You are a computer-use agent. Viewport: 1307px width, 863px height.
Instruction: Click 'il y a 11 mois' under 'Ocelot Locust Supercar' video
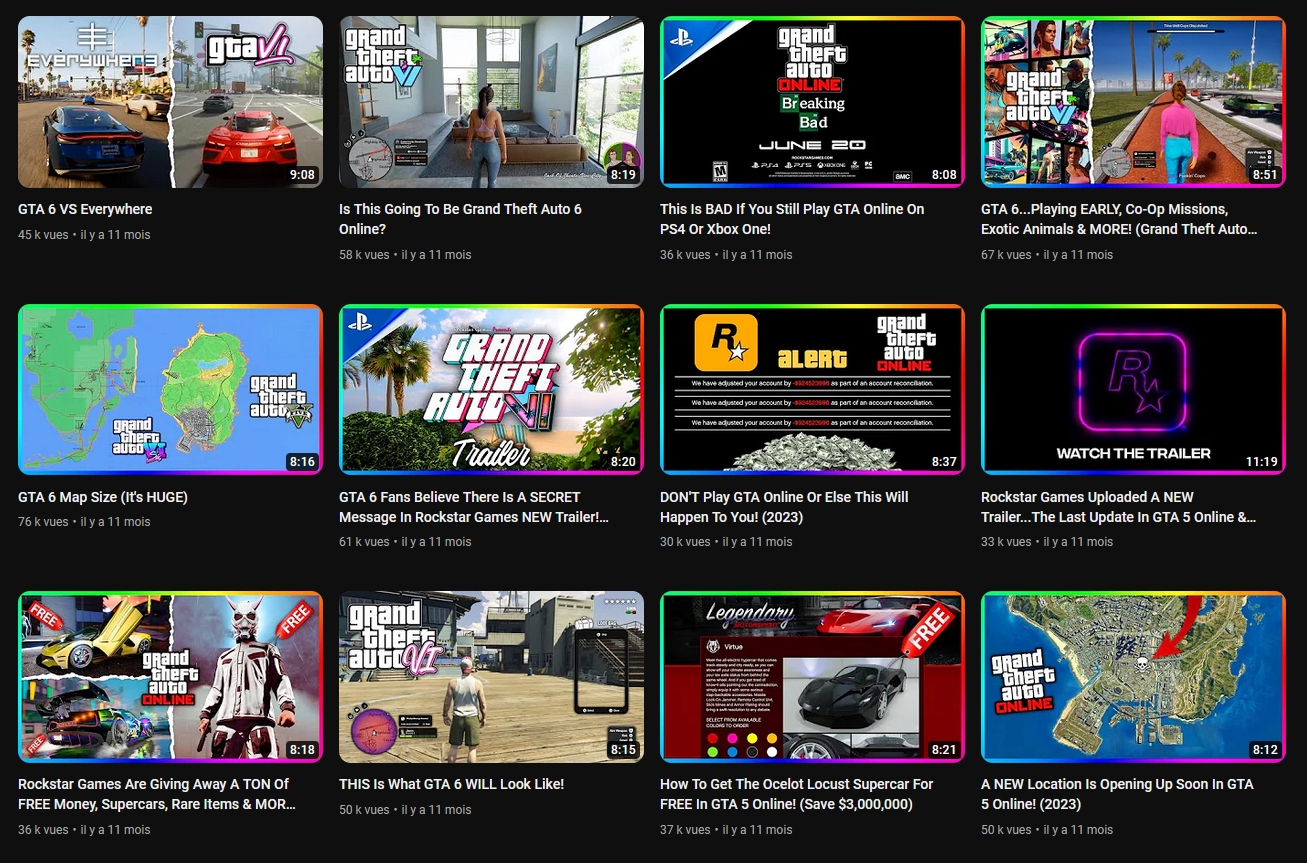coord(757,830)
